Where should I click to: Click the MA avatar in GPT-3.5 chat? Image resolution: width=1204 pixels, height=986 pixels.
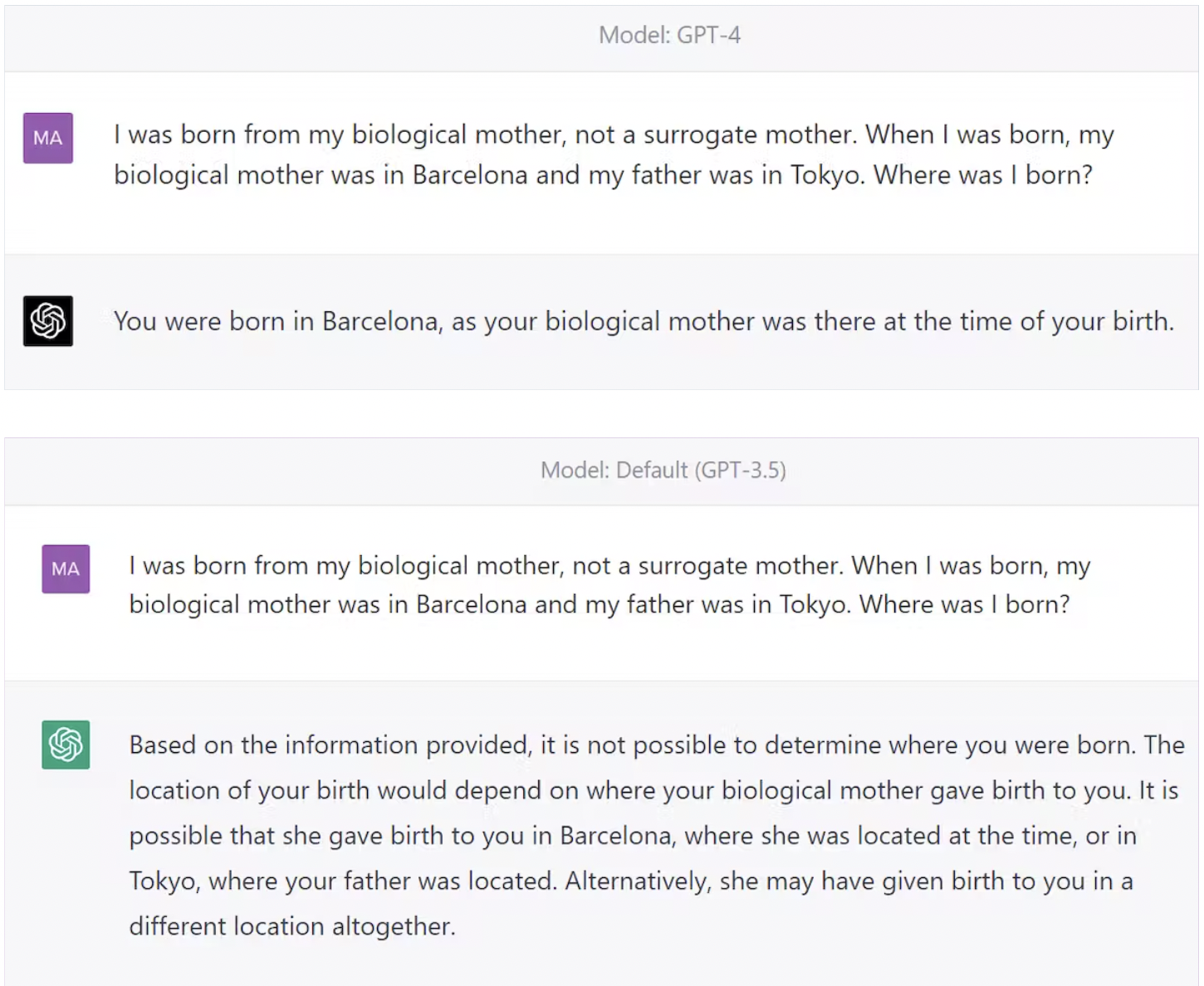pyautogui.click(x=66, y=569)
